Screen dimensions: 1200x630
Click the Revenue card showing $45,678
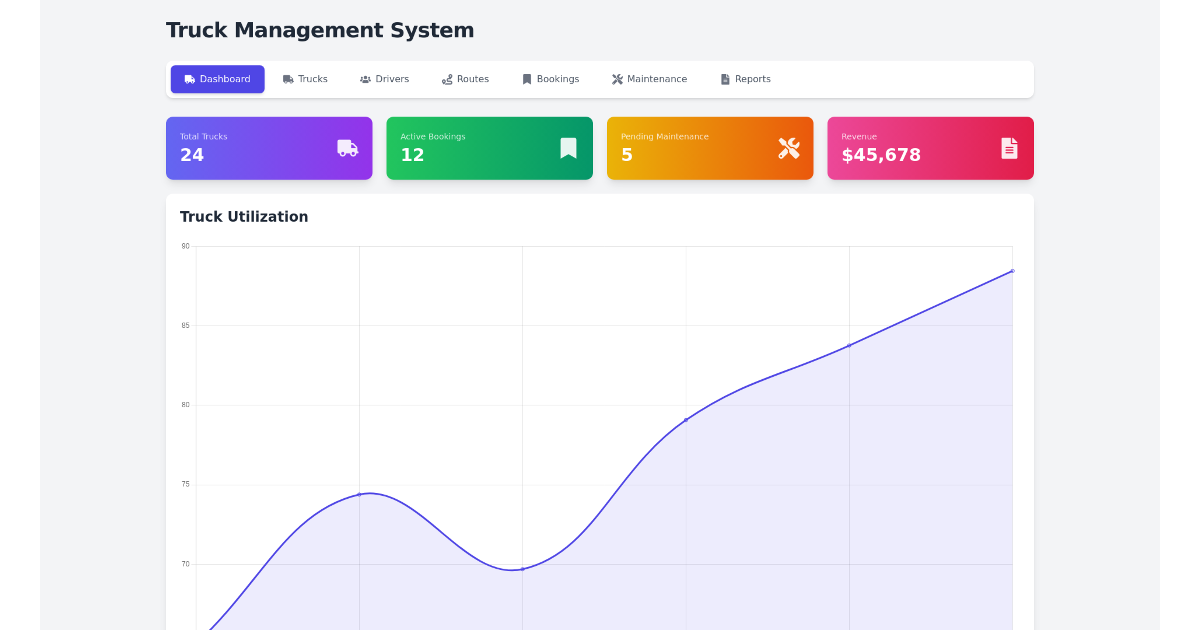(930, 148)
